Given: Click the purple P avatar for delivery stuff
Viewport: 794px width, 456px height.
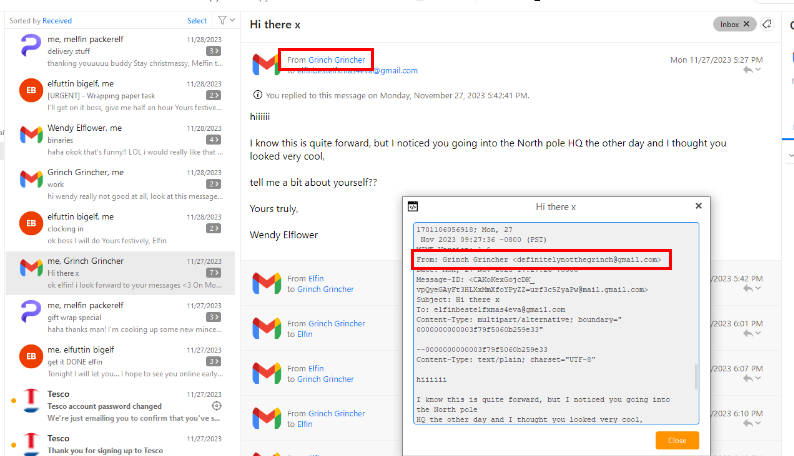Looking at the screenshot, I should pyautogui.click(x=31, y=46).
